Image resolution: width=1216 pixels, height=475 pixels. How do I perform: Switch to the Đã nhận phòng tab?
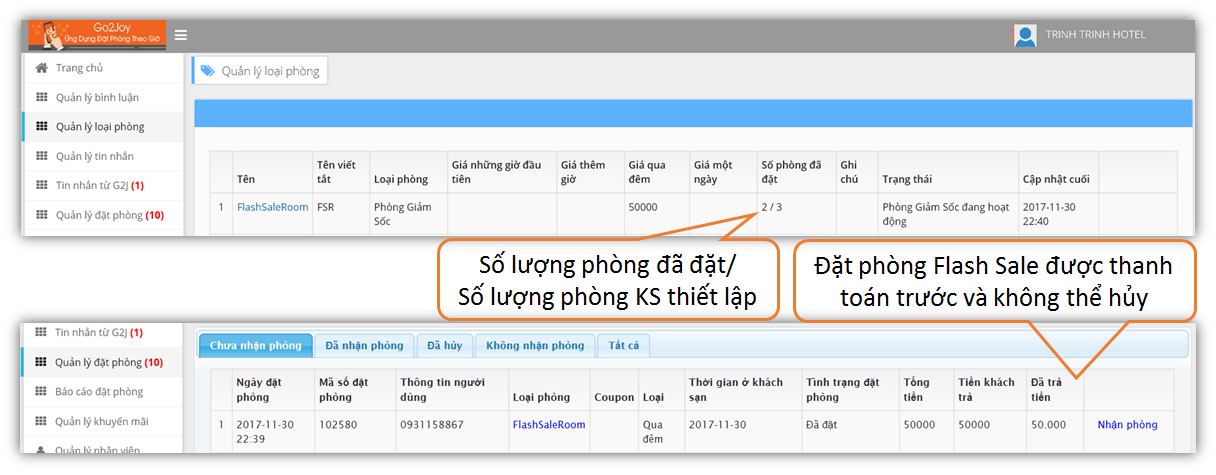pyautogui.click(x=364, y=345)
